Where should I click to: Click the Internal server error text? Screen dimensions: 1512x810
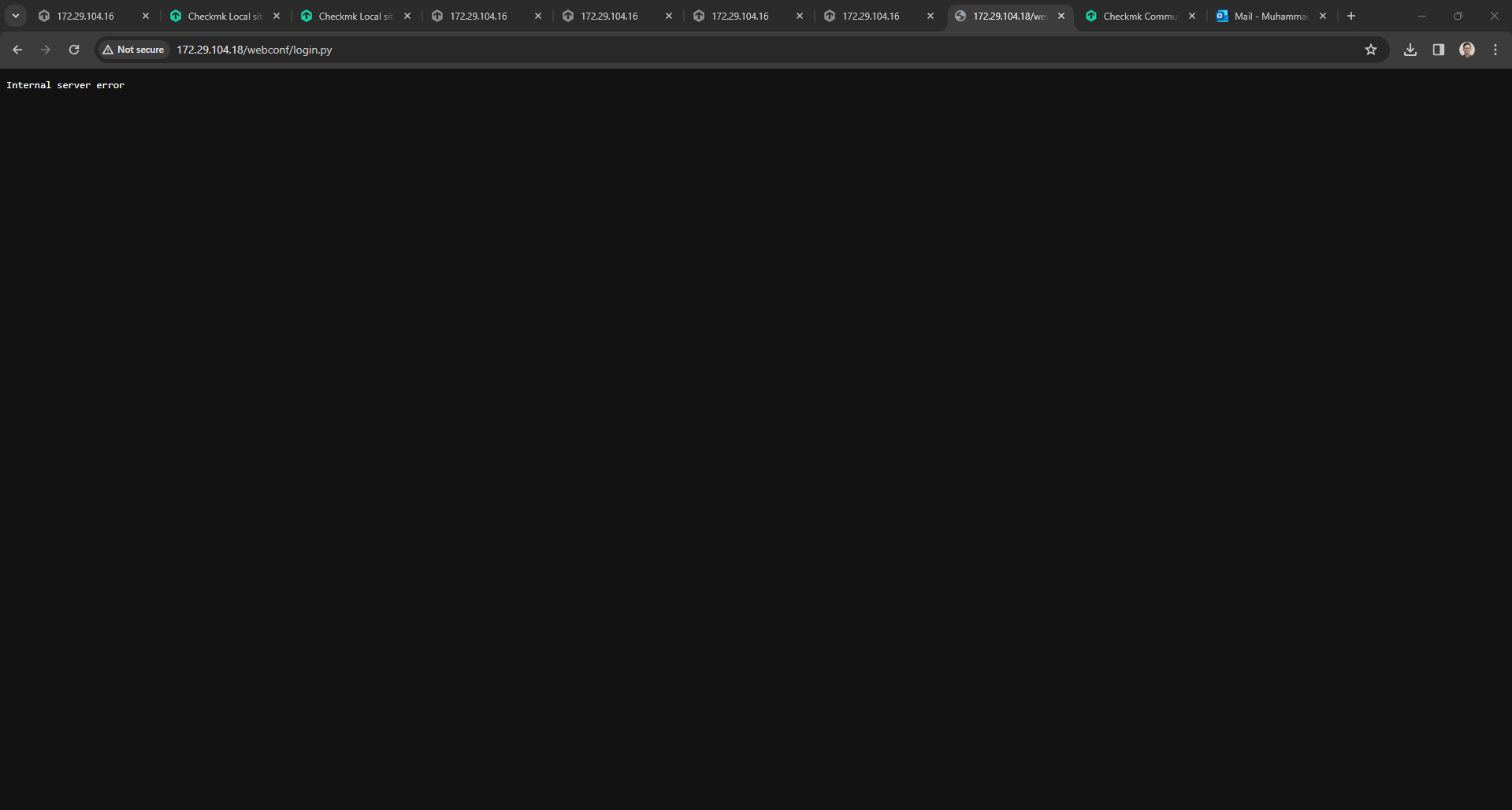[65, 85]
